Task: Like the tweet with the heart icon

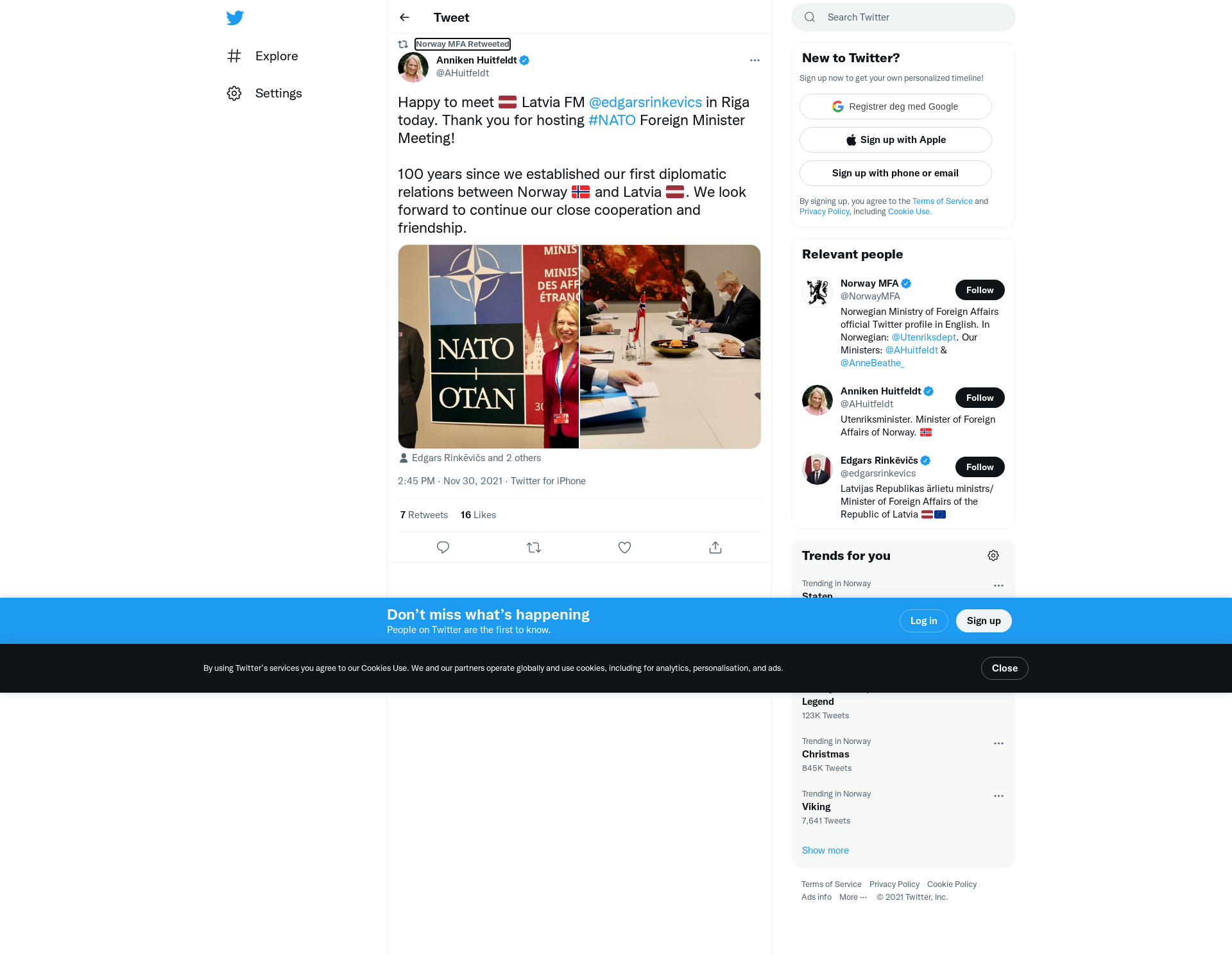Action: [624, 547]
